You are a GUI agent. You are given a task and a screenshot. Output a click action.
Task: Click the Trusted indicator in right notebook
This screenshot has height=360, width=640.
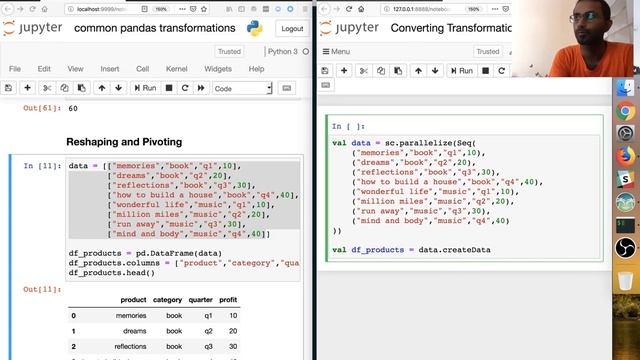click(x=488, y=51)
